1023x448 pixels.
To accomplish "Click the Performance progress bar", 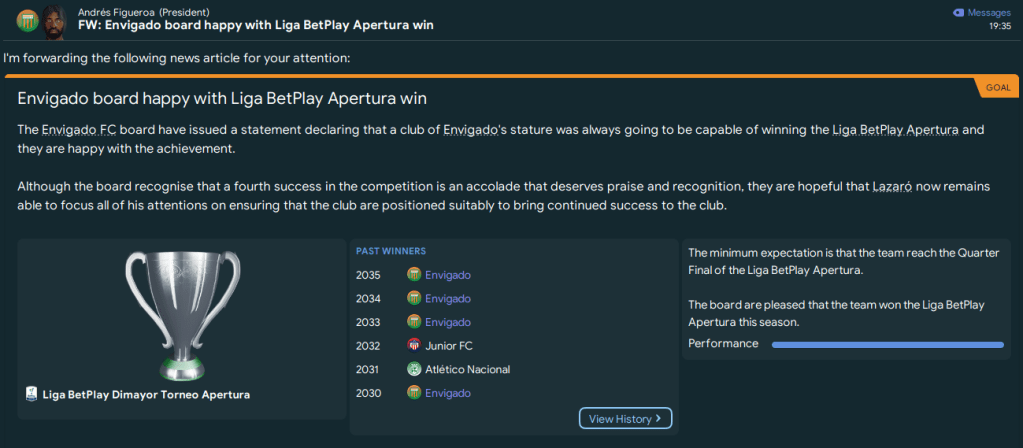I will click(887, 344).
